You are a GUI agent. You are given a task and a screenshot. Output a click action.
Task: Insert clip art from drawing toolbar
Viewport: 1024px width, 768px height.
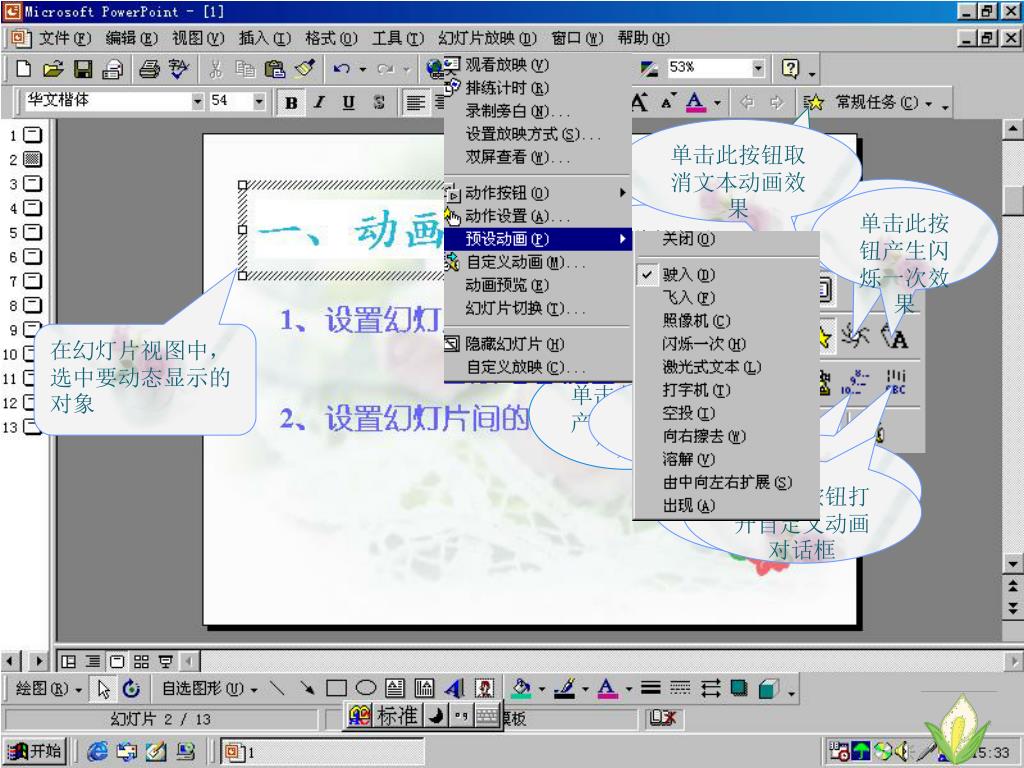coord(485,688)
